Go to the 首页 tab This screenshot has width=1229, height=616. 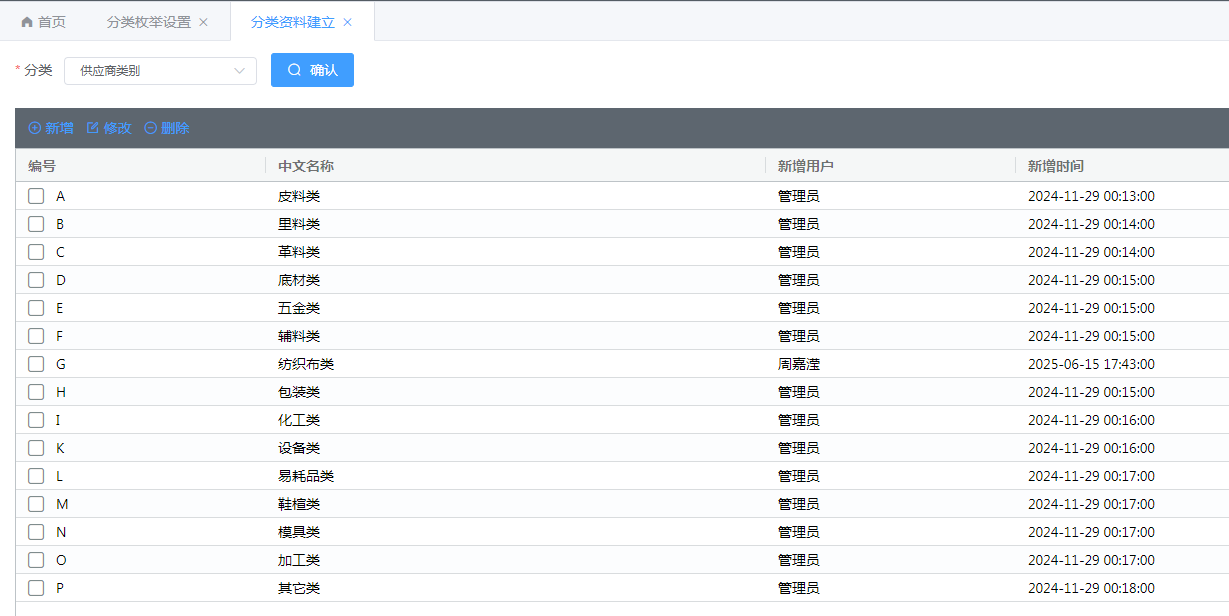51,22
